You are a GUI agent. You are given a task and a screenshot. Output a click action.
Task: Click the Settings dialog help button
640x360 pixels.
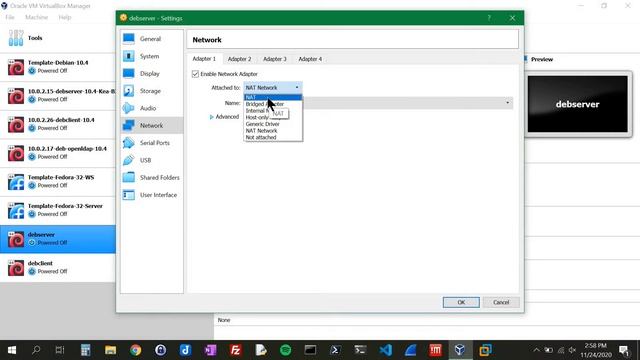489,18
